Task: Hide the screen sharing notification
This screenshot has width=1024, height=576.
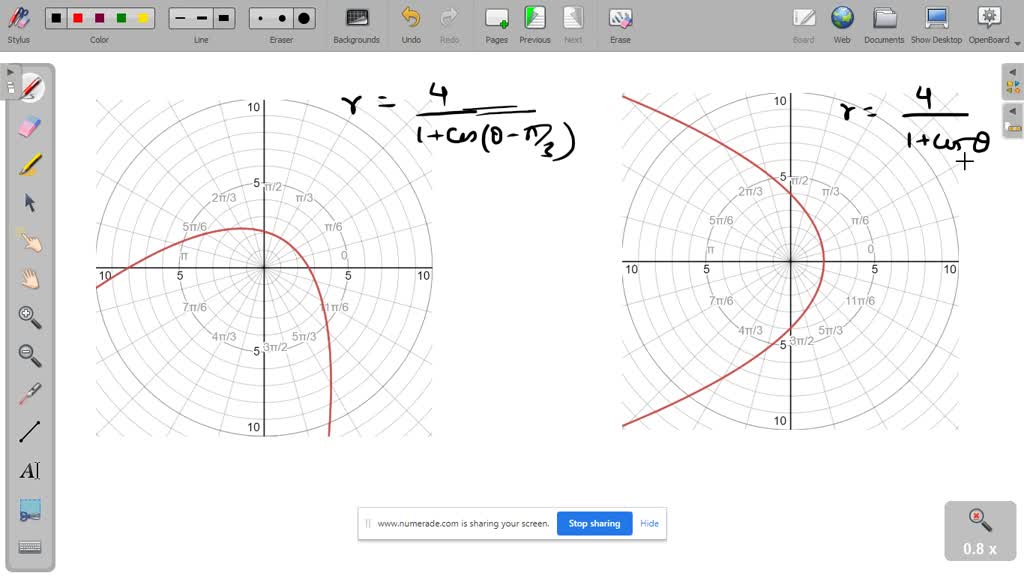Action: point(649,523)
